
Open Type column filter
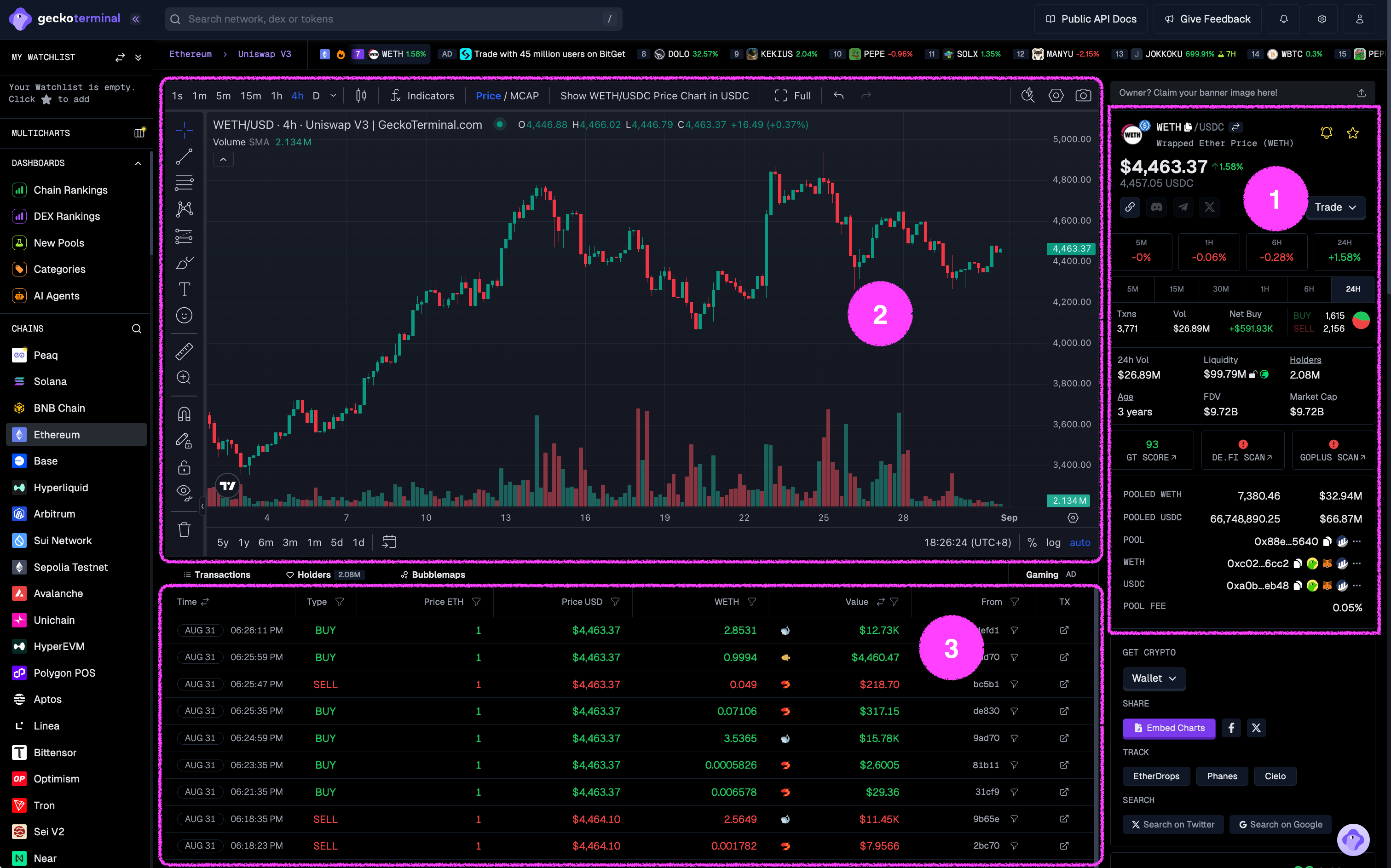pyautogui.click(x=340, y=602)
